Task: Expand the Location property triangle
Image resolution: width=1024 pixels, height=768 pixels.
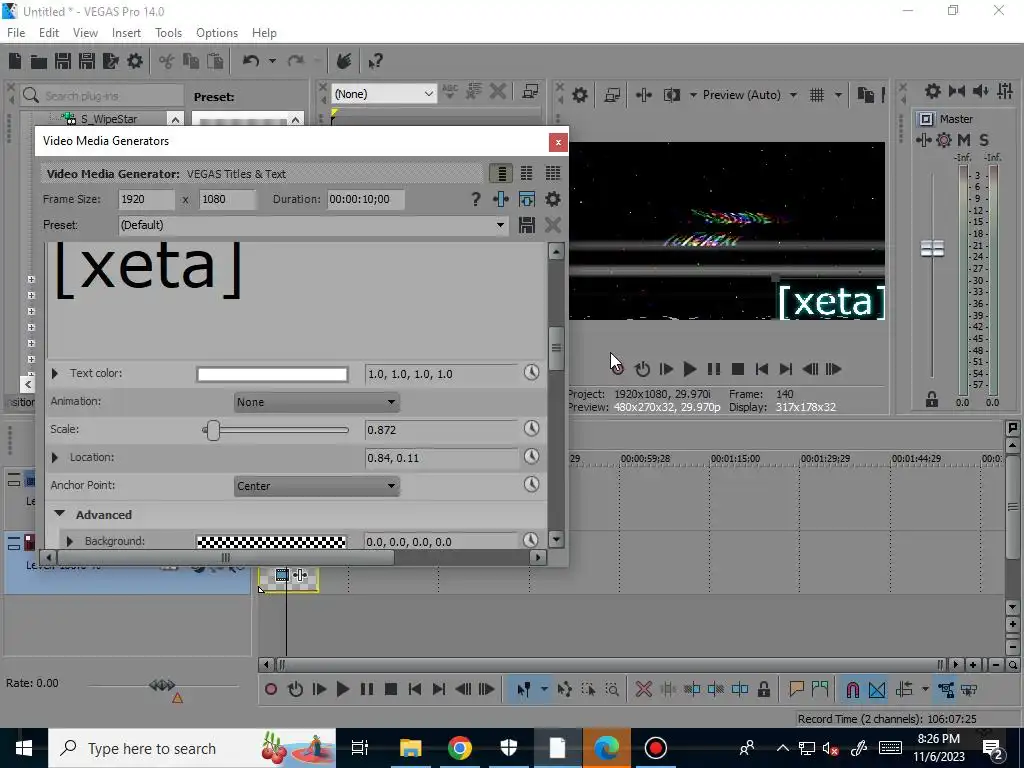Action: pos(55,458)
